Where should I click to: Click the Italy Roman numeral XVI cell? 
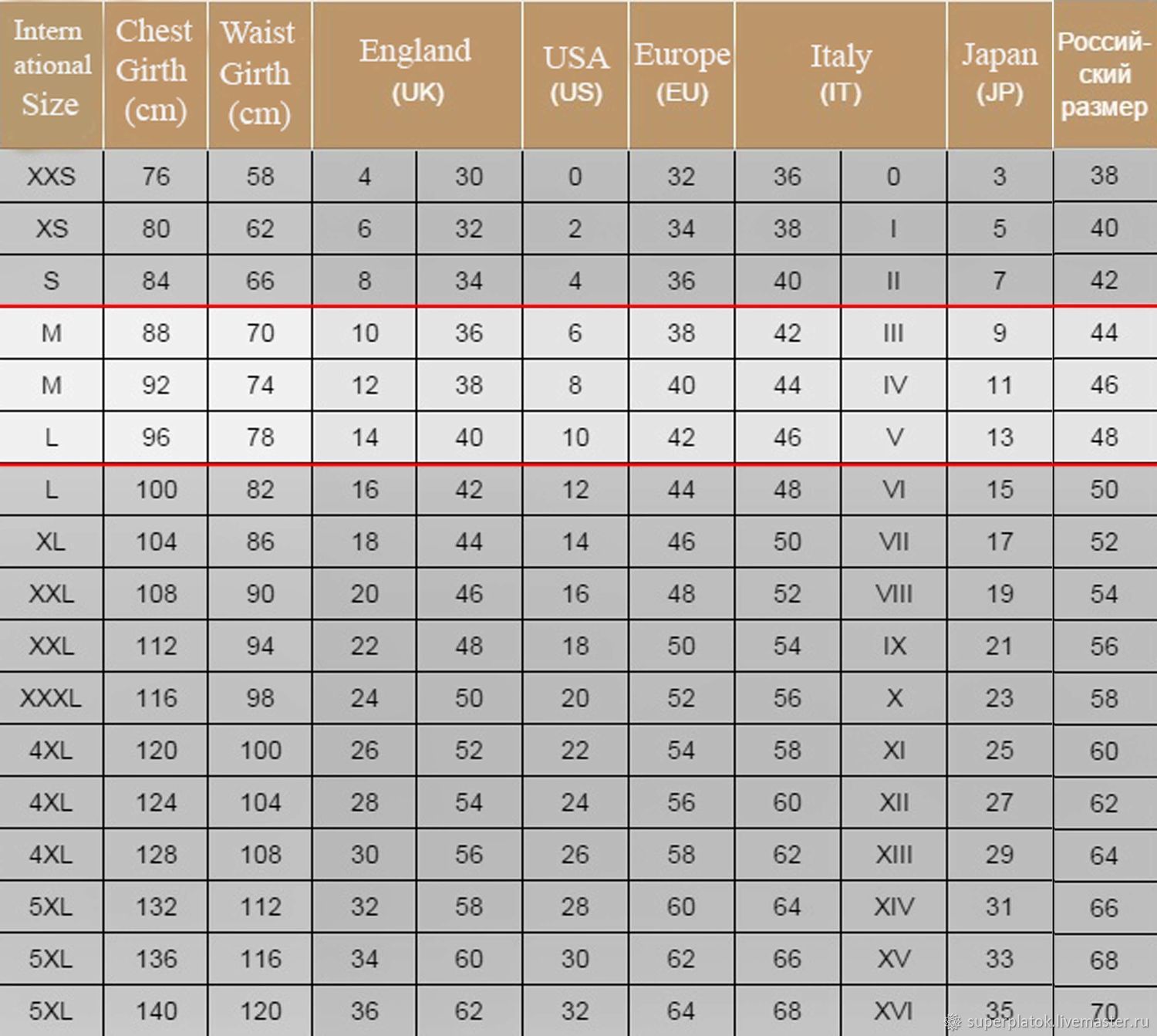[x=893, y=1011]
